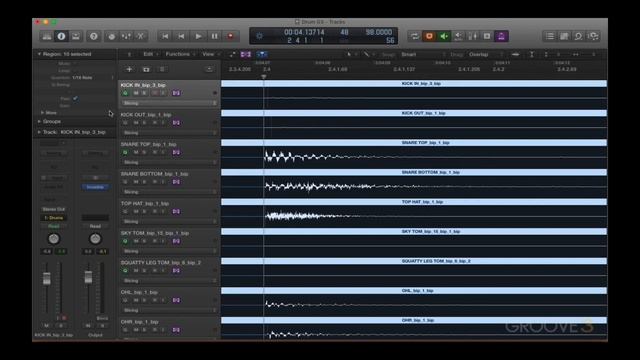Solo the KICK IN_bip_3_bip track
This screenshot has height=360, width=640.
point(144,93)
